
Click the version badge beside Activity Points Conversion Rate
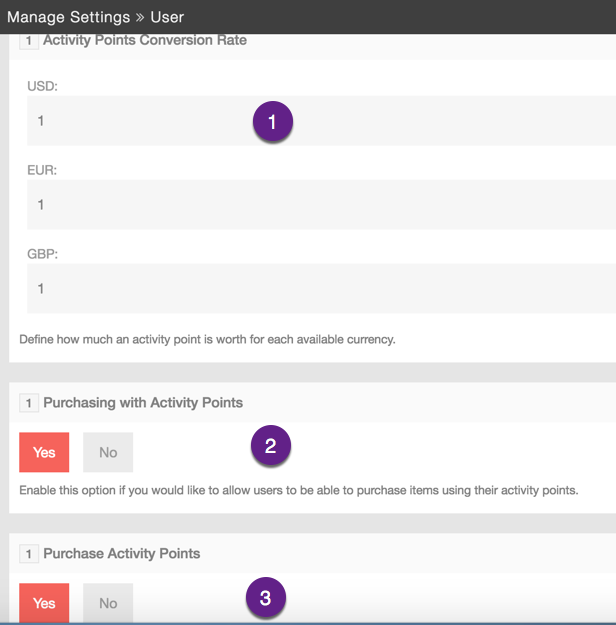[x=29, y=42]
